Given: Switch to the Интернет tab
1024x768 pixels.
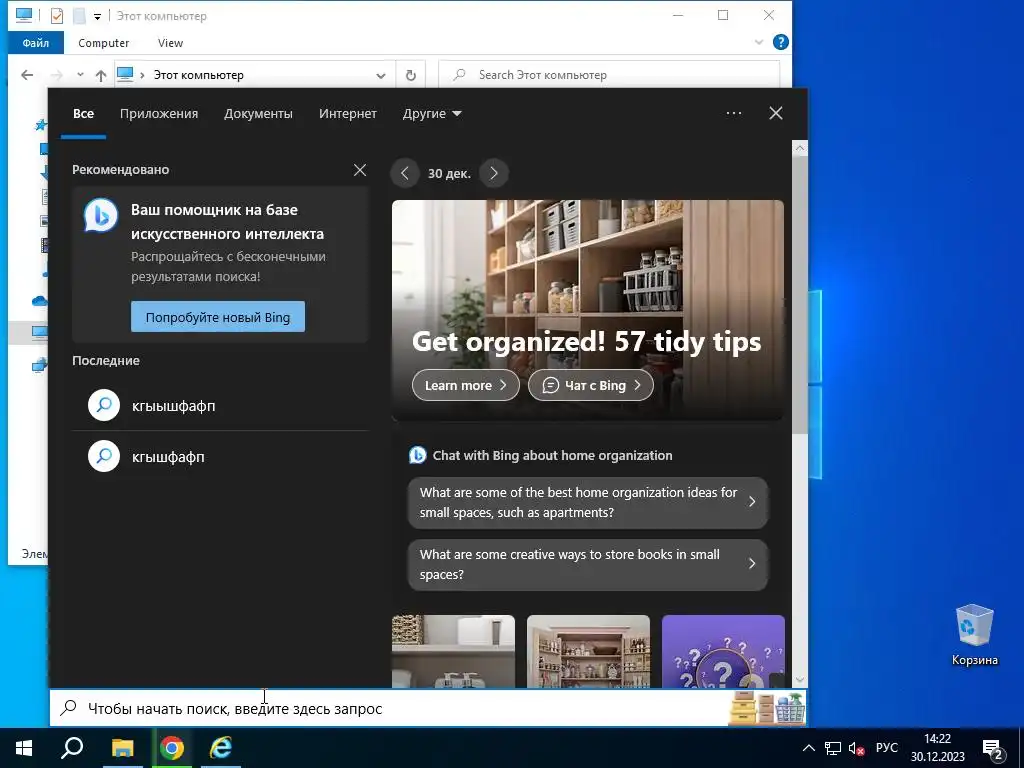Looking at the screenshot, I should click(x=347, y=114).
